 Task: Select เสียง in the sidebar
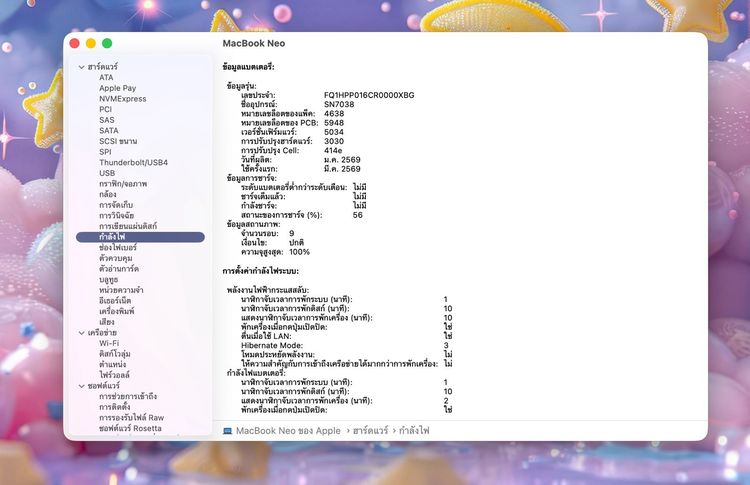tap(107, 322)
